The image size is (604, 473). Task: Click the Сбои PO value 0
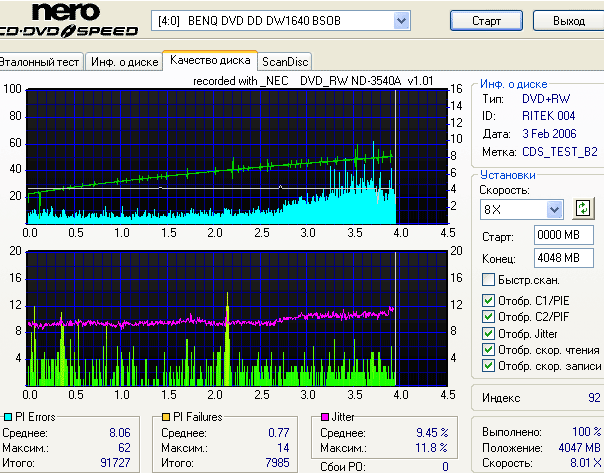[445, 466]
